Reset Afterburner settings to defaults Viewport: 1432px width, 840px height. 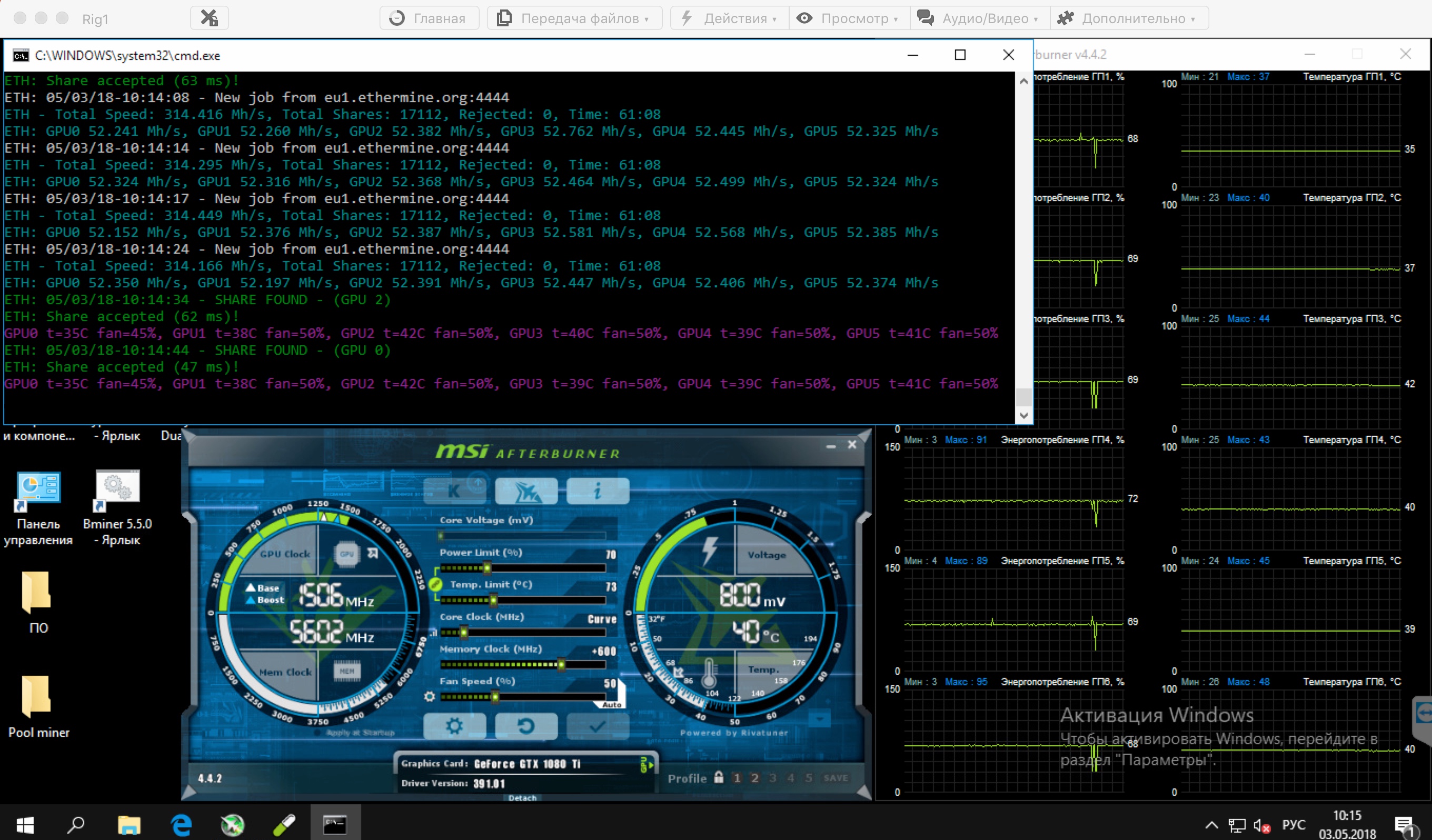[526, 726]
